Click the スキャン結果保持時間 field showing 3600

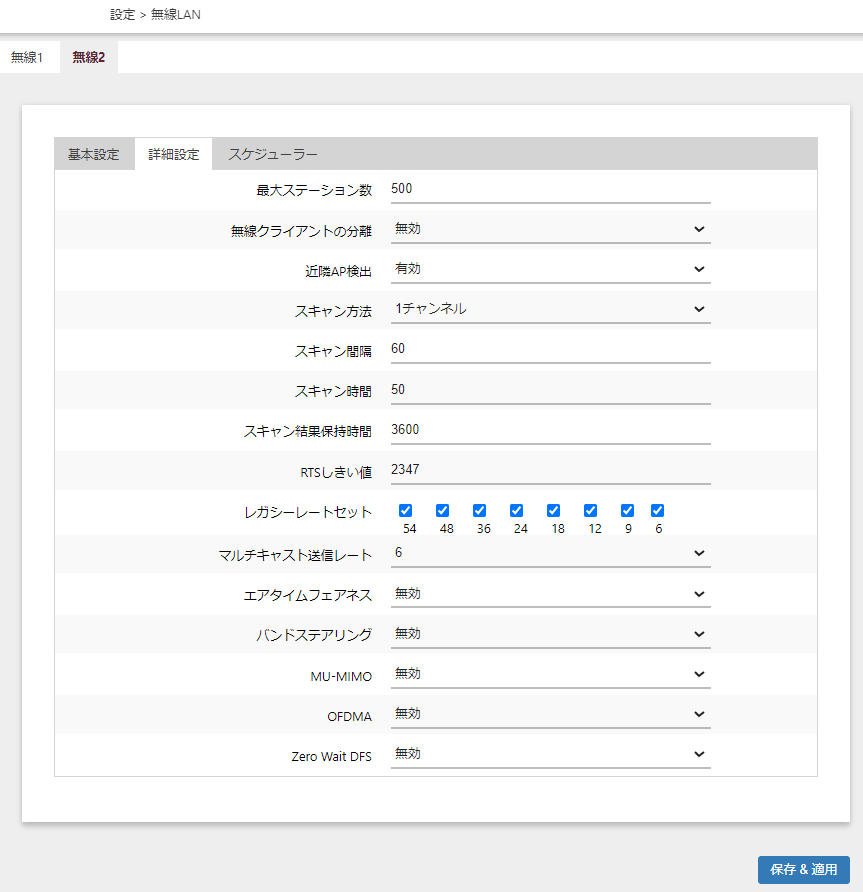[551, 430]
